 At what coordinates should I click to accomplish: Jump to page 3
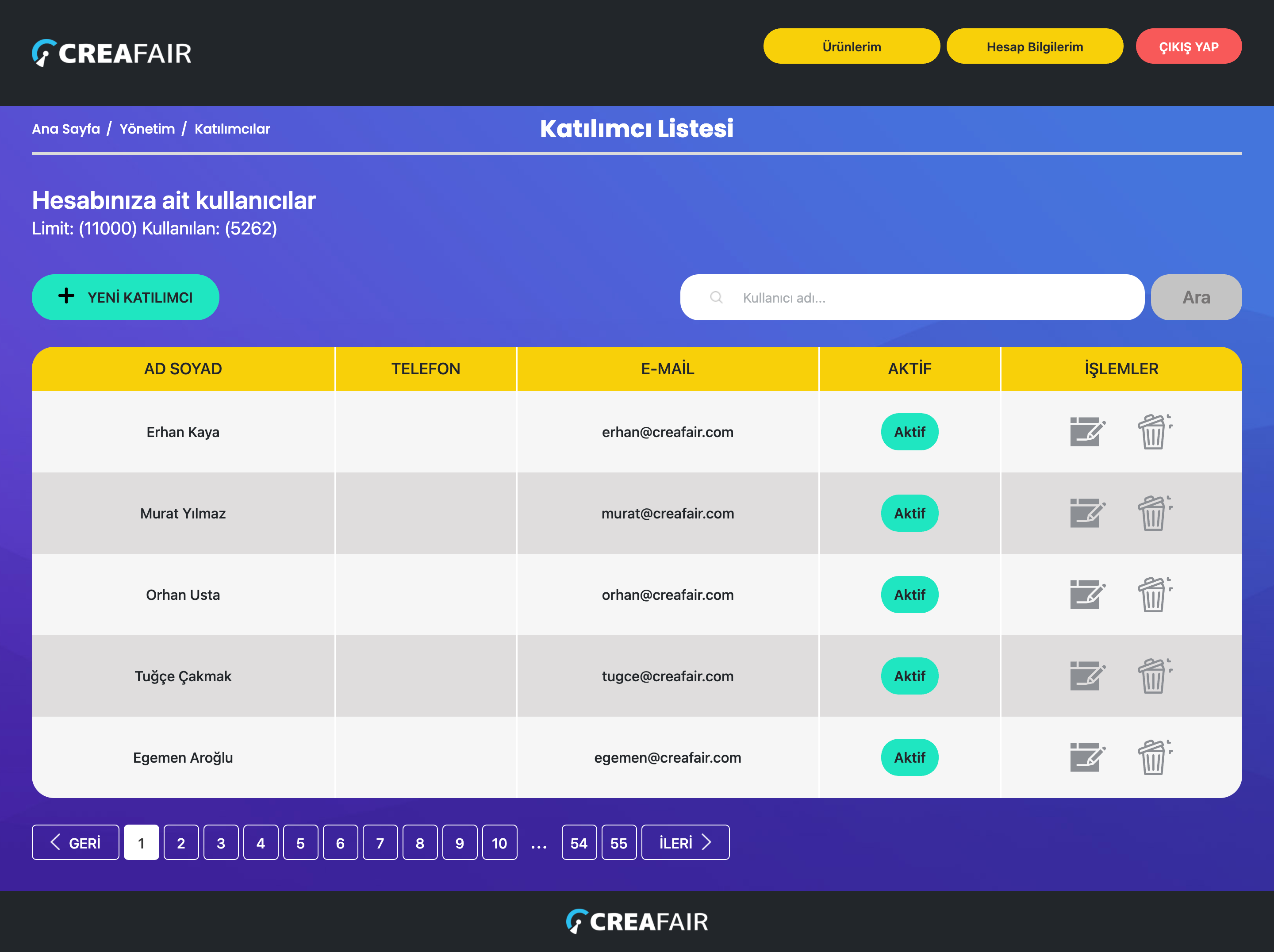[221, 842]
